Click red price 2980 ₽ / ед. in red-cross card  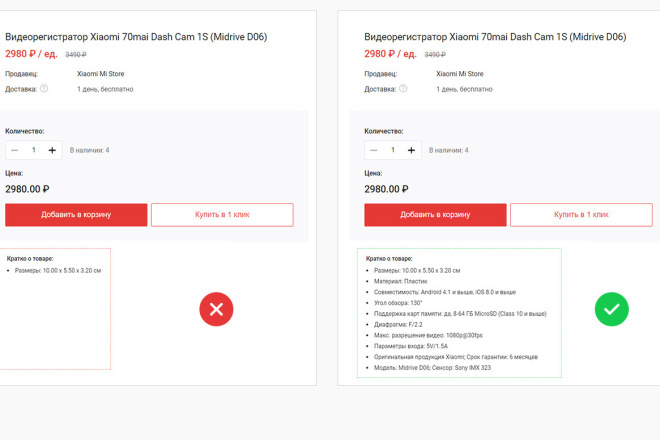pos(31,54)
